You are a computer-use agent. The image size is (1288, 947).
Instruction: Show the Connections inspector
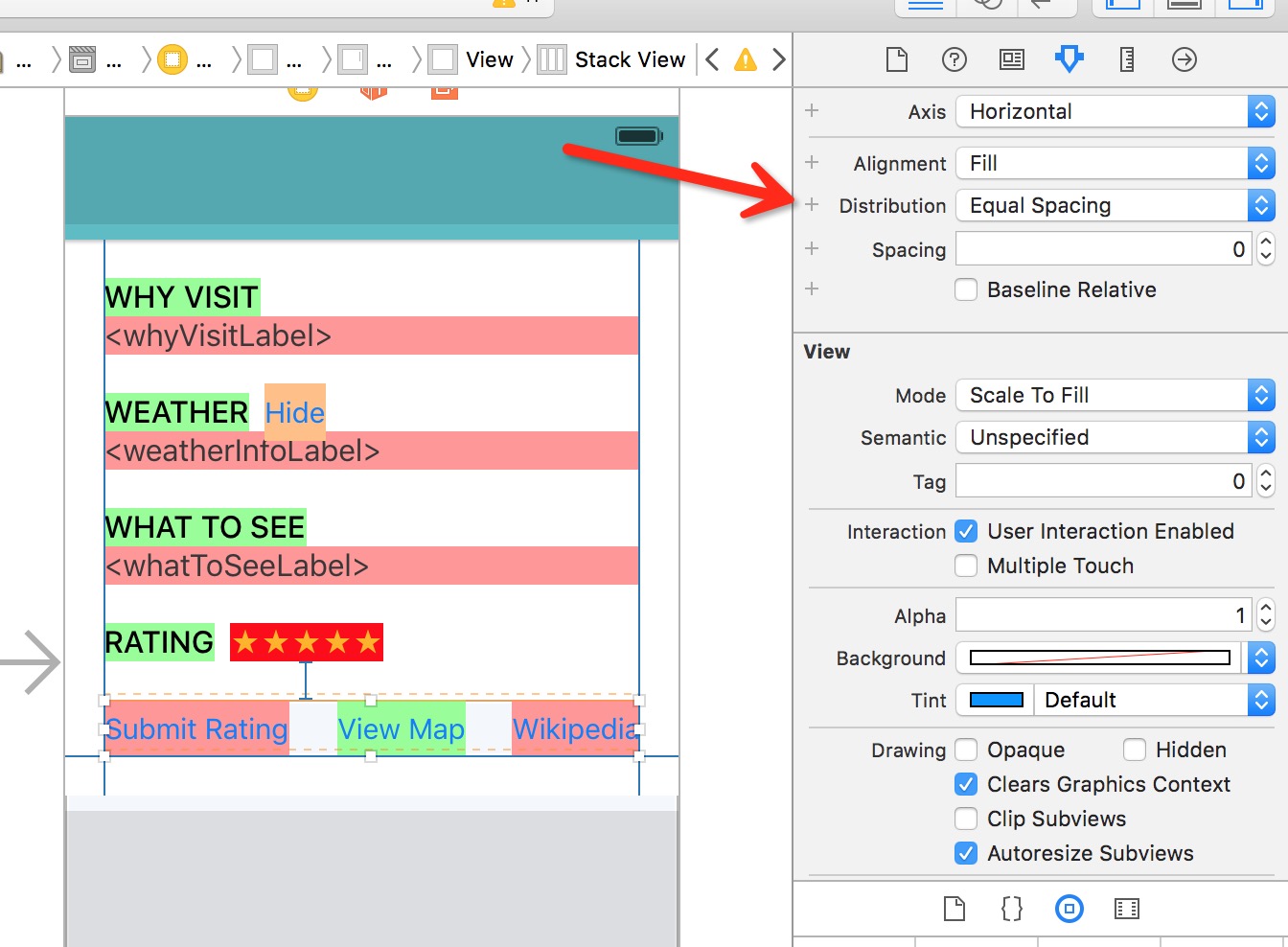1184,59
